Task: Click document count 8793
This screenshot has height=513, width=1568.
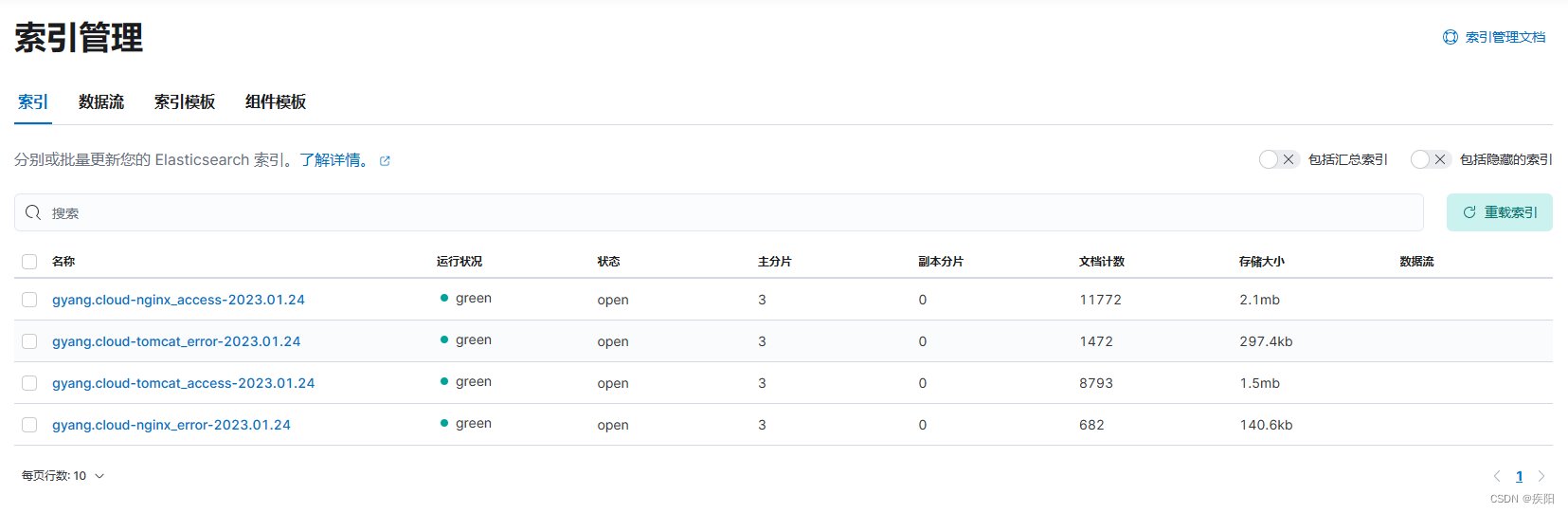Action: coord(1096,383)
